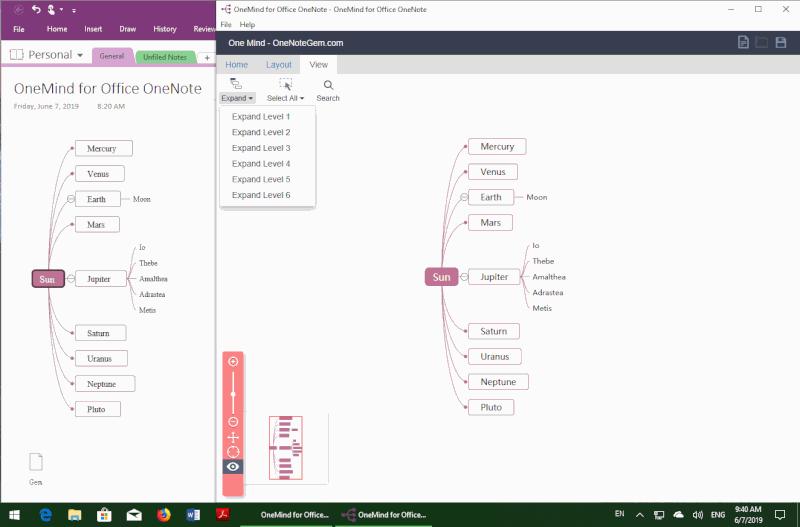Screen dimensions: 800x527
Task: Collapse the Jupiter node in OneNote page
Action: click(70, 279)
